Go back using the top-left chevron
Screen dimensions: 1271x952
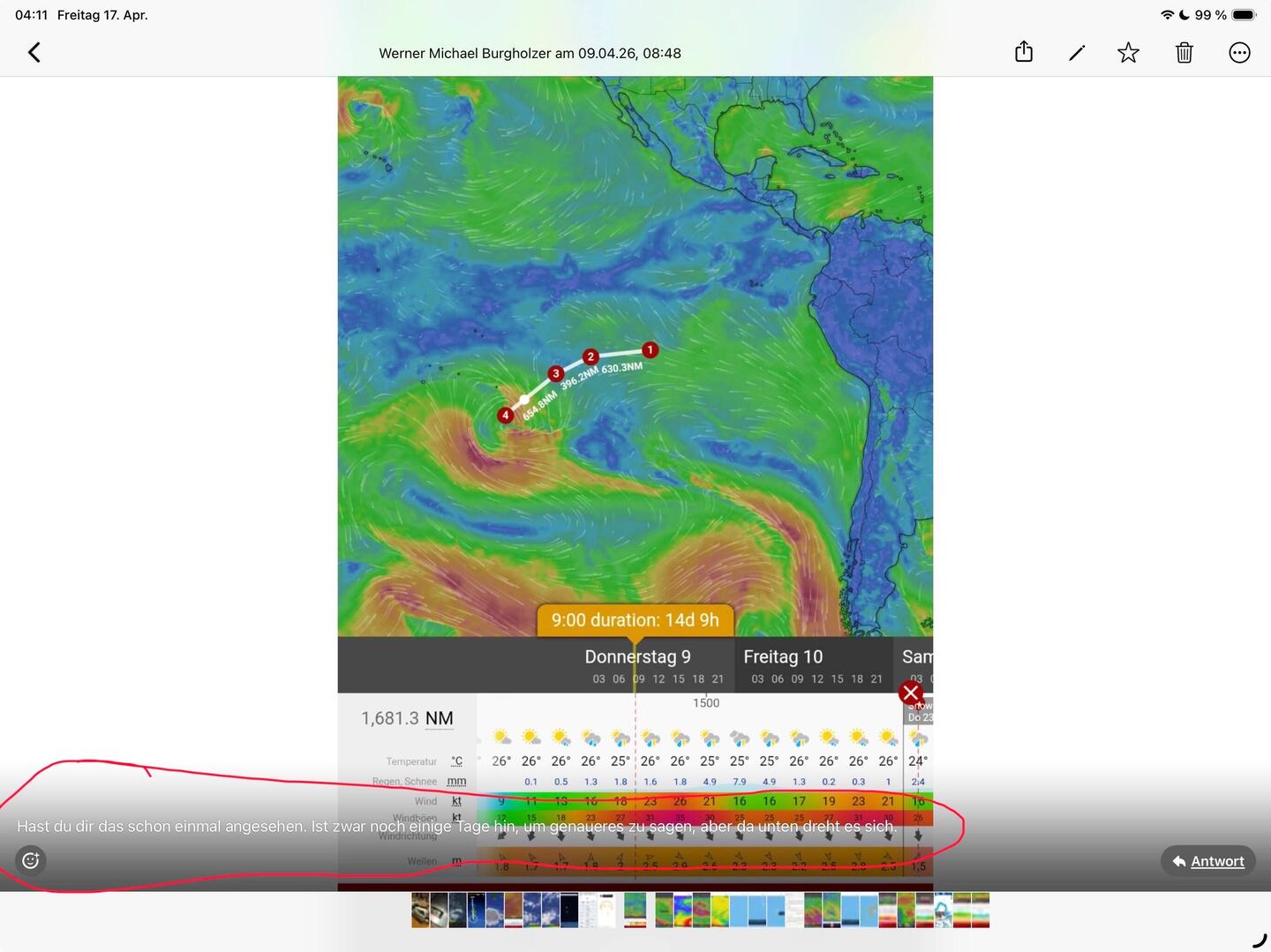tap(34, 53)
